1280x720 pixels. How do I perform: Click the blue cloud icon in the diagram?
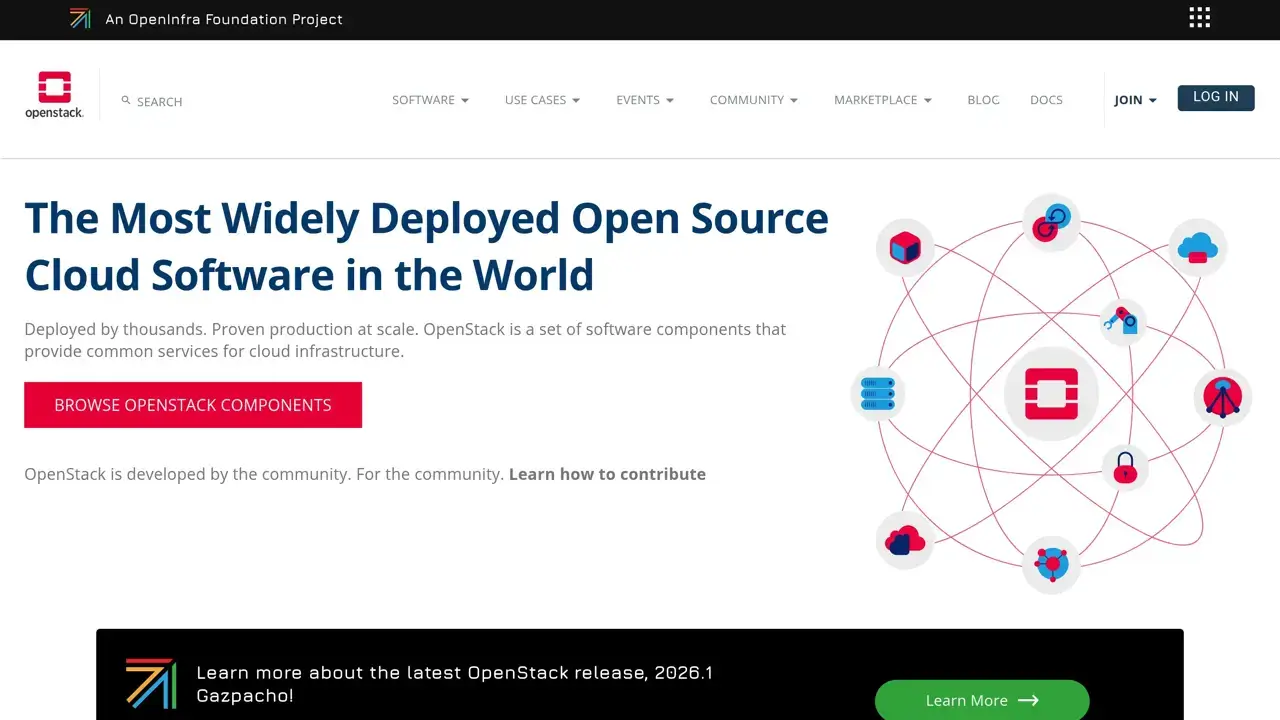pyautogui.click(x=1198, y=247)
